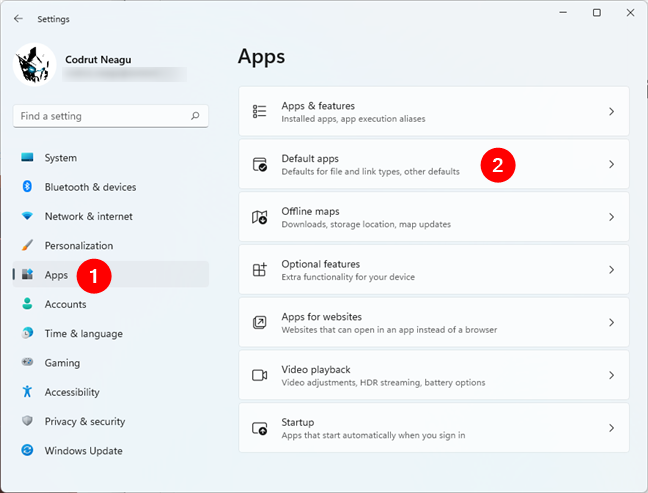This screenshot has width=648, height=493.
Task: Click the Video playback chevron arrow
Action: (x=611, y=375)
